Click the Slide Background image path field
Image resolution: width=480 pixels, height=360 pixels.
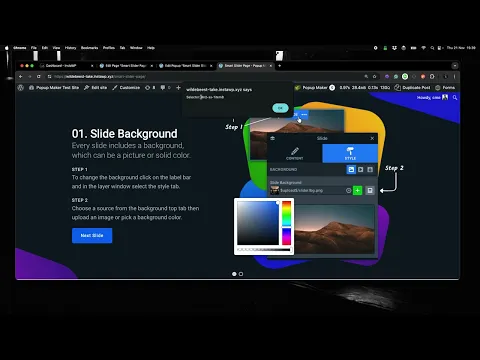[311, 190]
